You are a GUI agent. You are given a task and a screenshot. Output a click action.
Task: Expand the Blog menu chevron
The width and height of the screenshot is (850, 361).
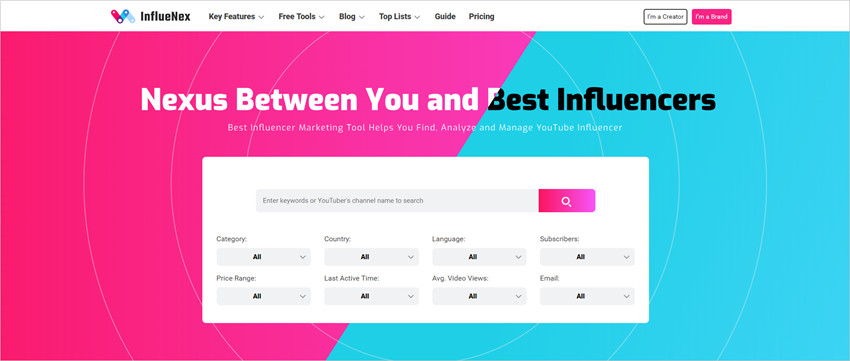click(362, 17)
